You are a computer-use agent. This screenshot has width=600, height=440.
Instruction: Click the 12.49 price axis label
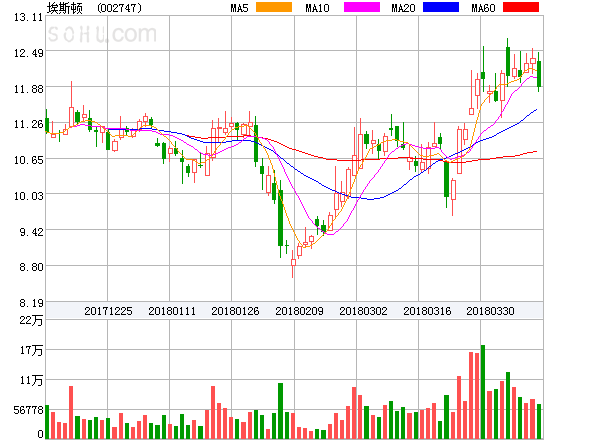pos(28,53)
